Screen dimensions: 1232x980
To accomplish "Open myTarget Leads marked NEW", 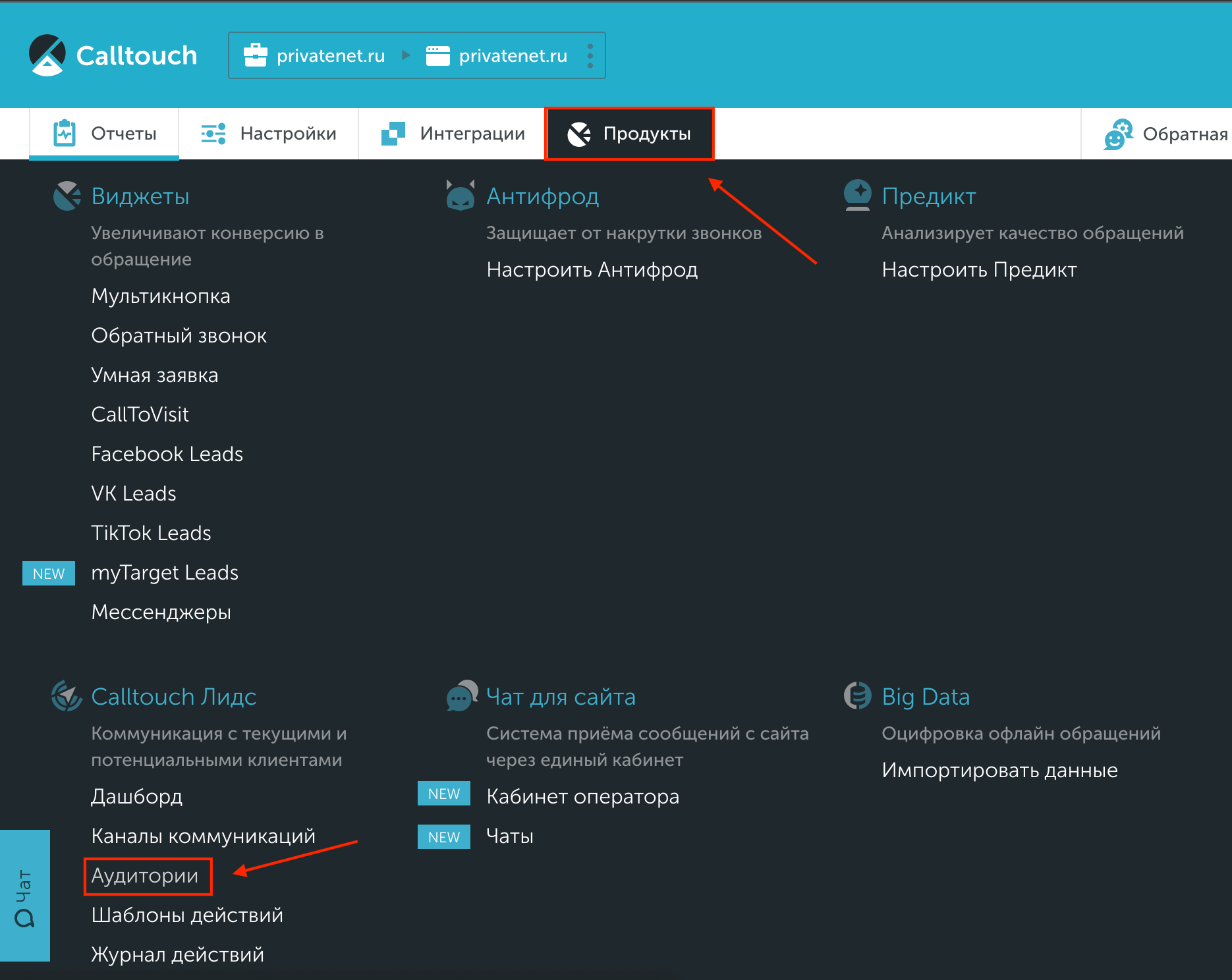I will [165, 572].
